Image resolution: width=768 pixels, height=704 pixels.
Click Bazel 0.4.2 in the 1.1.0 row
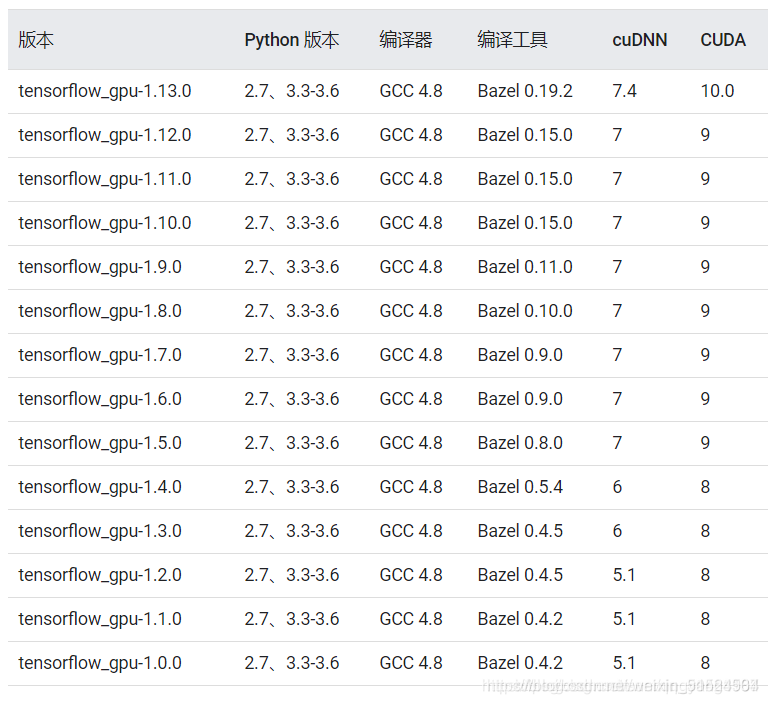[520, 619]
